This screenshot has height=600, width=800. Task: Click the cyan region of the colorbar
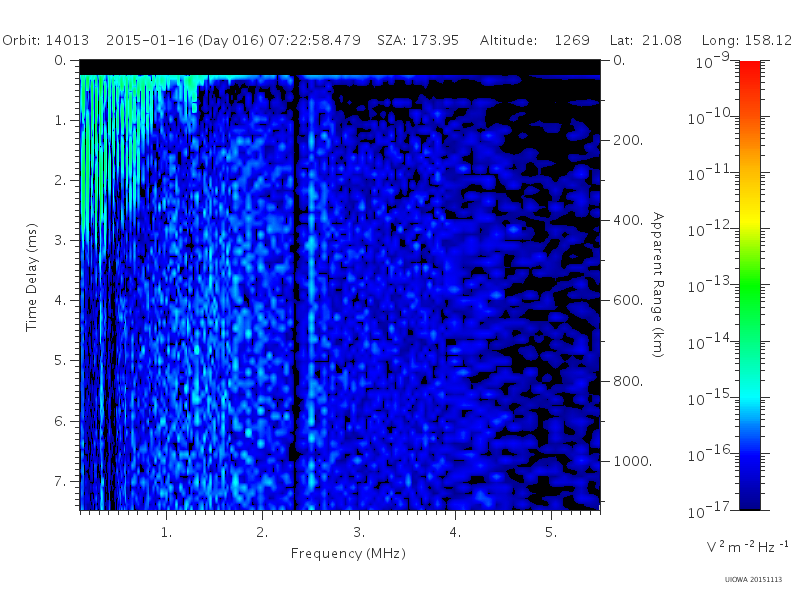(x=749, y=395)
